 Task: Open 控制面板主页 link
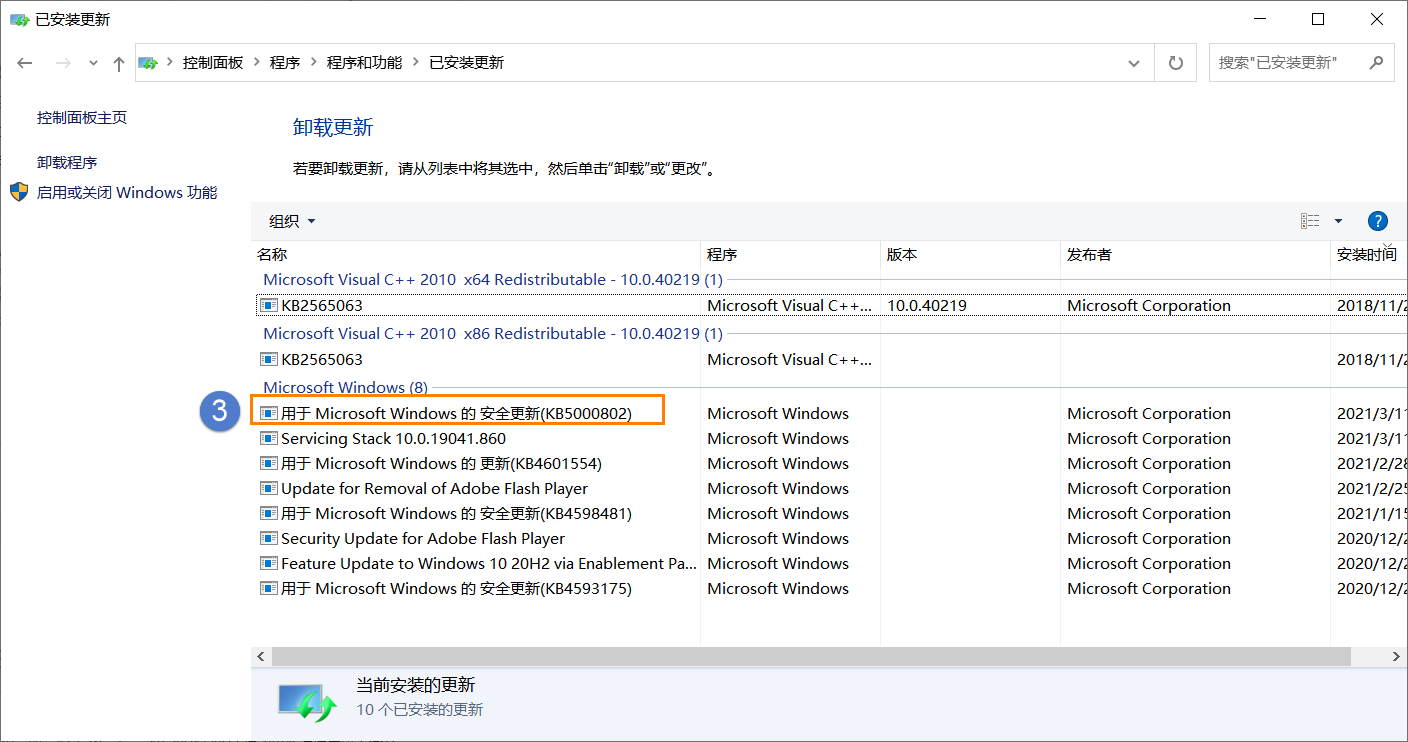[x=82, y=117]
